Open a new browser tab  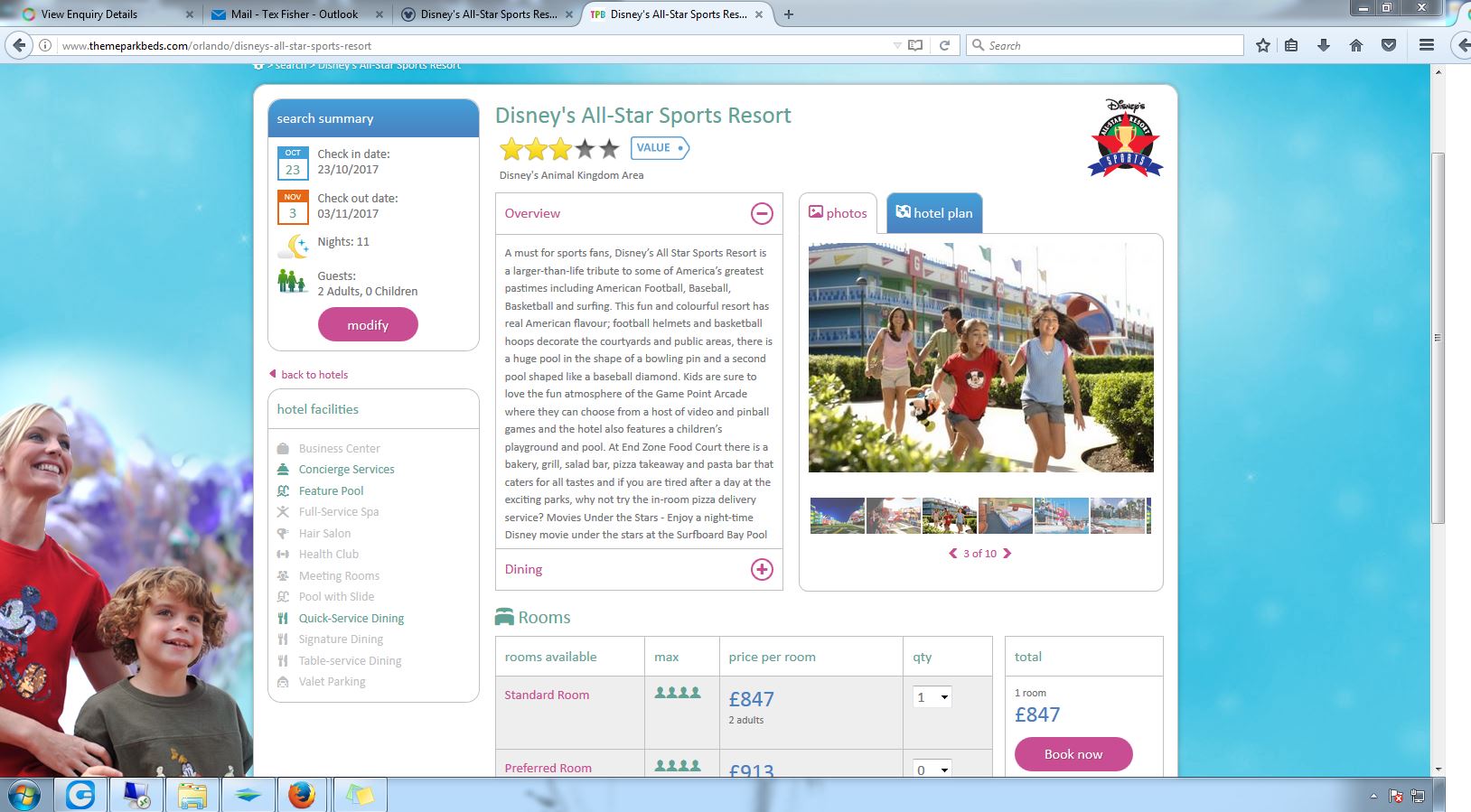click(789, 14)
